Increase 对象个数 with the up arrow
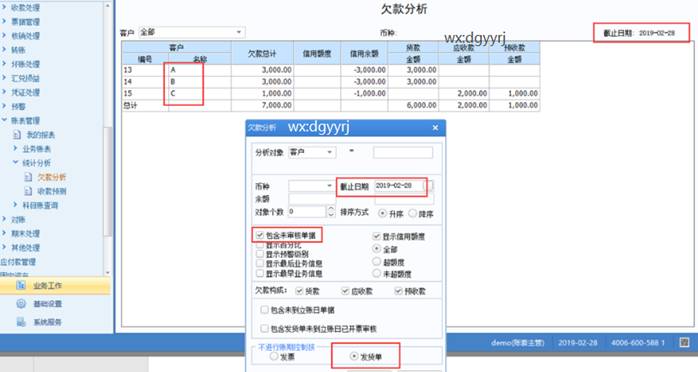The height and width of the screenshot is (372, 698). tap(331, 208)
